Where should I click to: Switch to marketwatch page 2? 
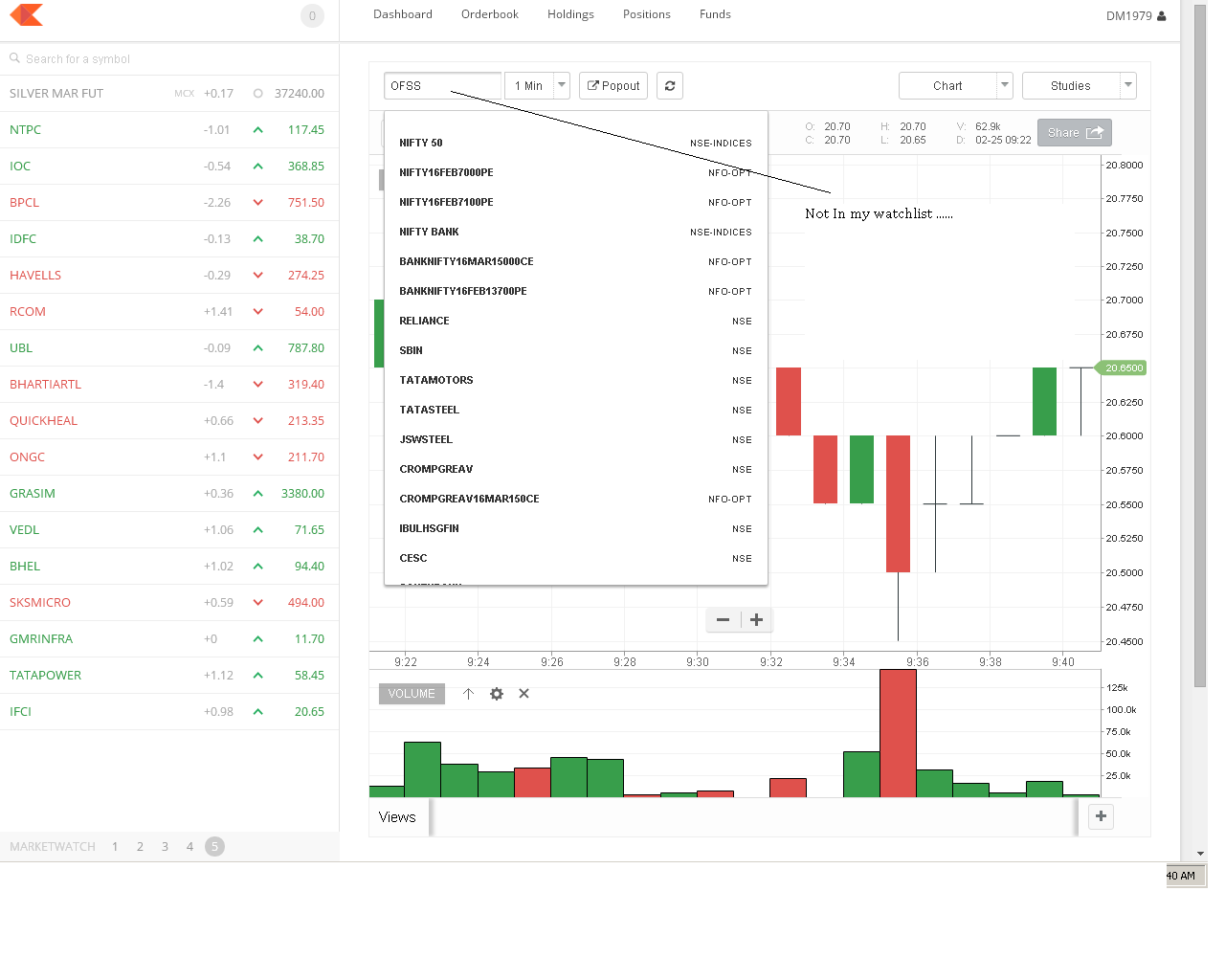point(140,847)
